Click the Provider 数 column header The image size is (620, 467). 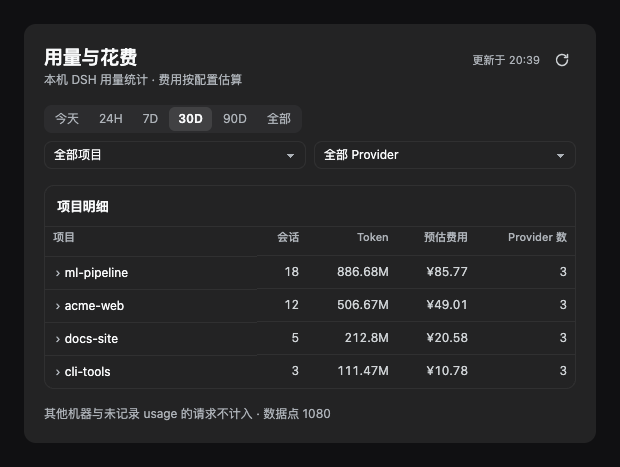pyautogui.click(x=537, y=237)
